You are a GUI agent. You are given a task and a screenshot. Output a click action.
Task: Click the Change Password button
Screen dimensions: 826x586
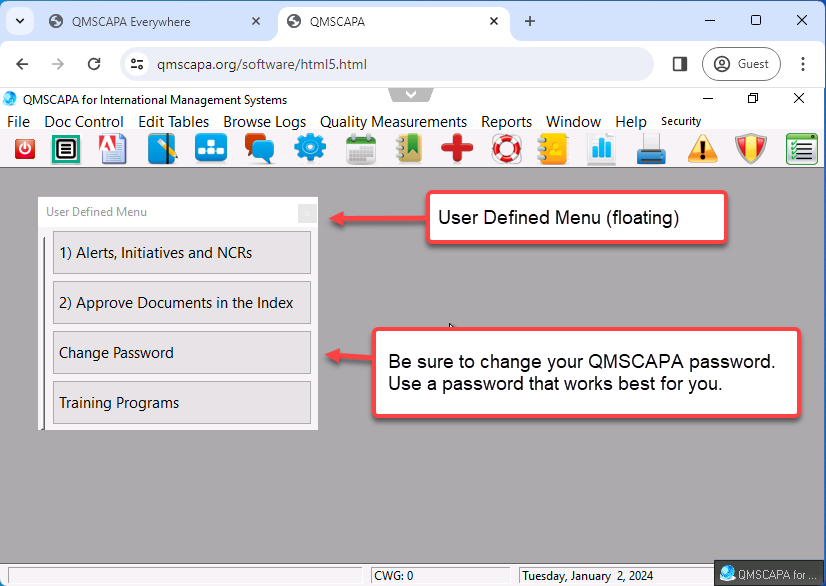182,353
